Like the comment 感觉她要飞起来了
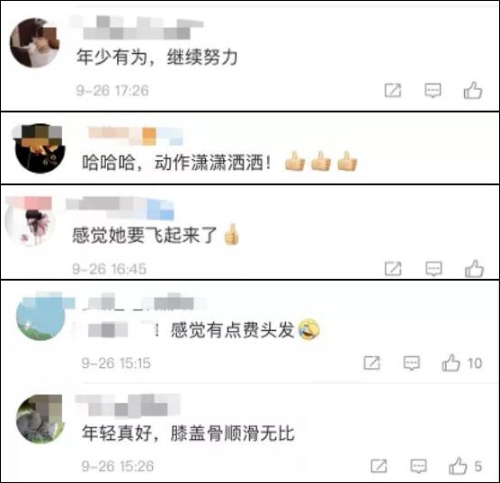The image size is (500, 483). (x=474, y=268)
